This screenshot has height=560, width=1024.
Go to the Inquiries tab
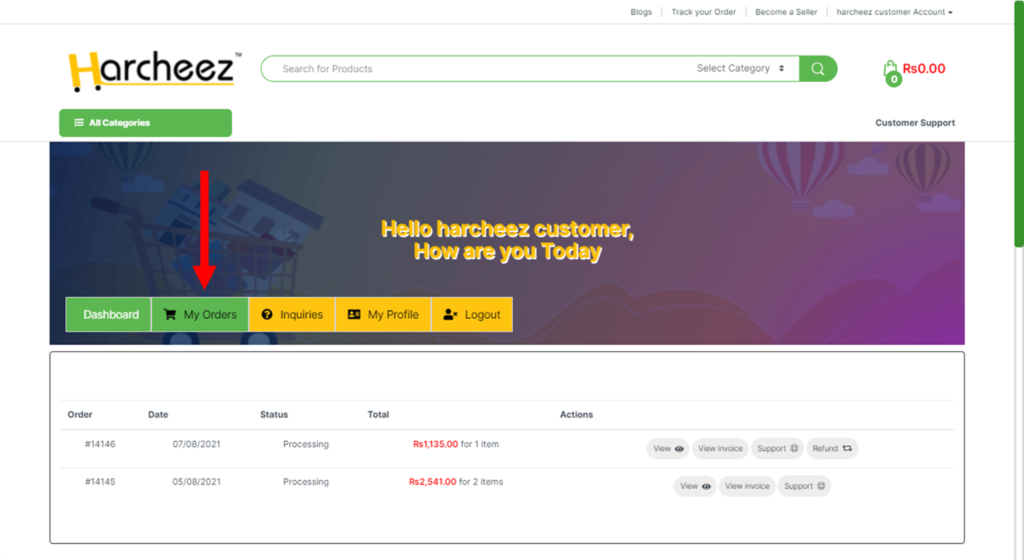click(292, 315)
